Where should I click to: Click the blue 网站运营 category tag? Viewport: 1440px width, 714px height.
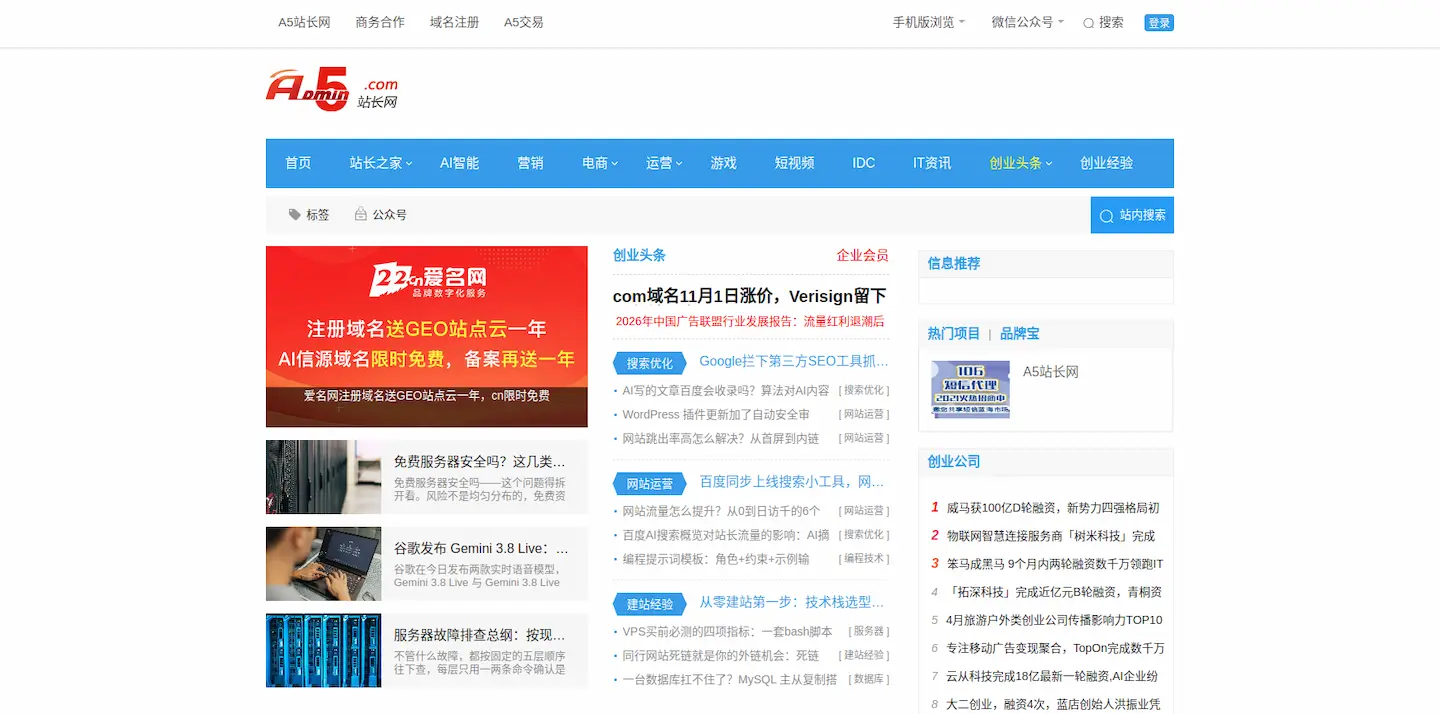pyautogui.click(x=649, y=484)
